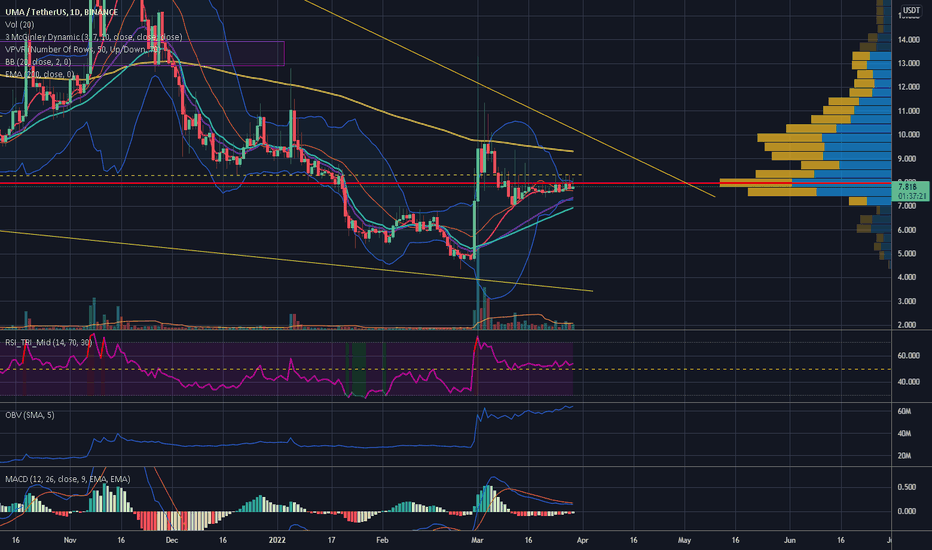Click the Feb label on time axis
The image size is (932, 550).
tap(382, 540)
